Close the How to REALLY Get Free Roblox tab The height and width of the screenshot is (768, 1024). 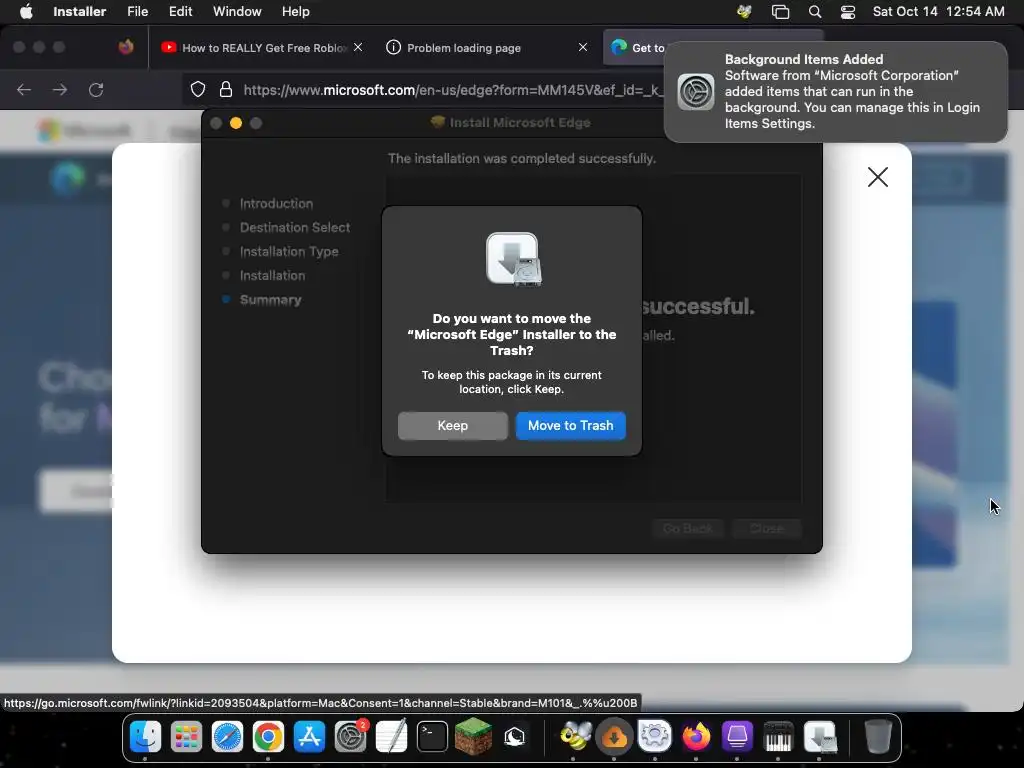point(358,47)
